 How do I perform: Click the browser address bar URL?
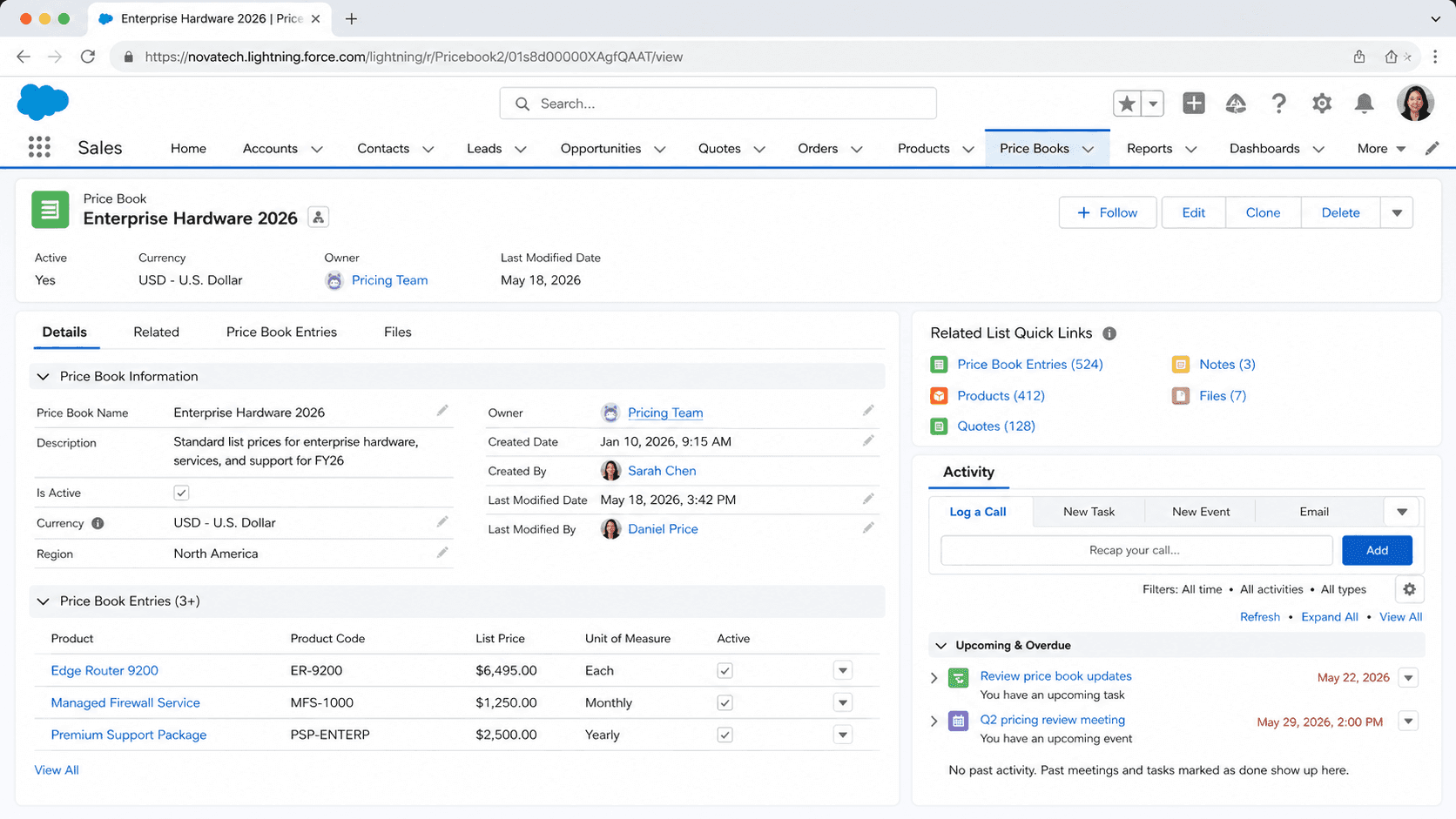pos(414,57)
